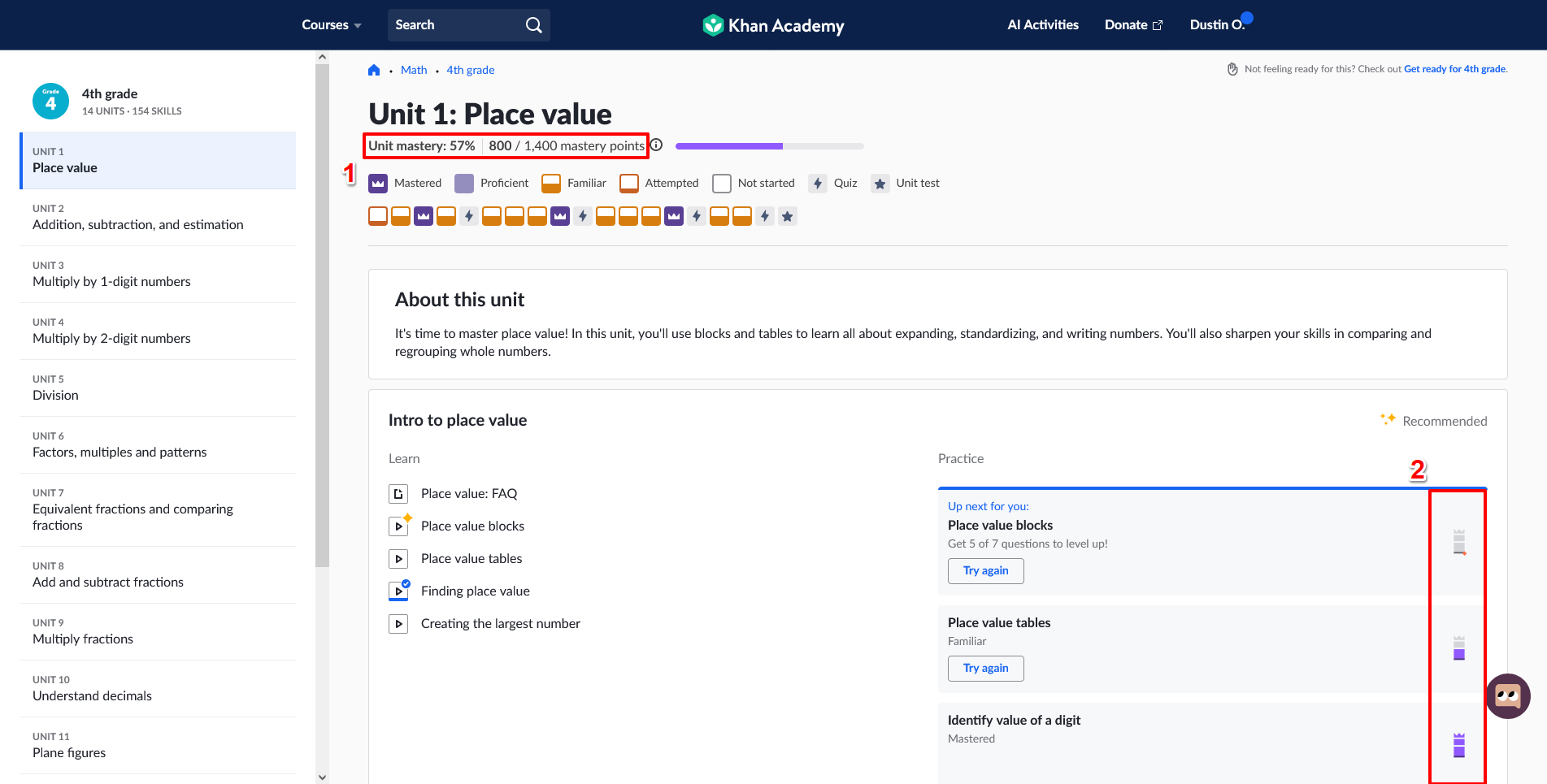Open Unit 8 Add and subtract fractions

[159, 575]
